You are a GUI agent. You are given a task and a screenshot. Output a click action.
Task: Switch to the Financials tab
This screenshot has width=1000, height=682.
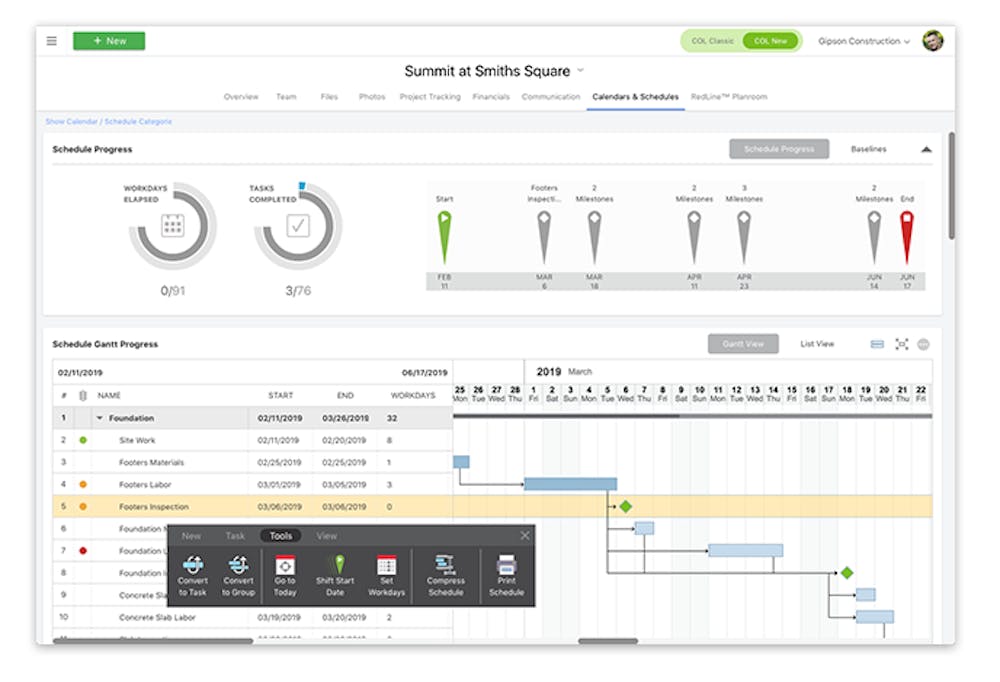491,96
